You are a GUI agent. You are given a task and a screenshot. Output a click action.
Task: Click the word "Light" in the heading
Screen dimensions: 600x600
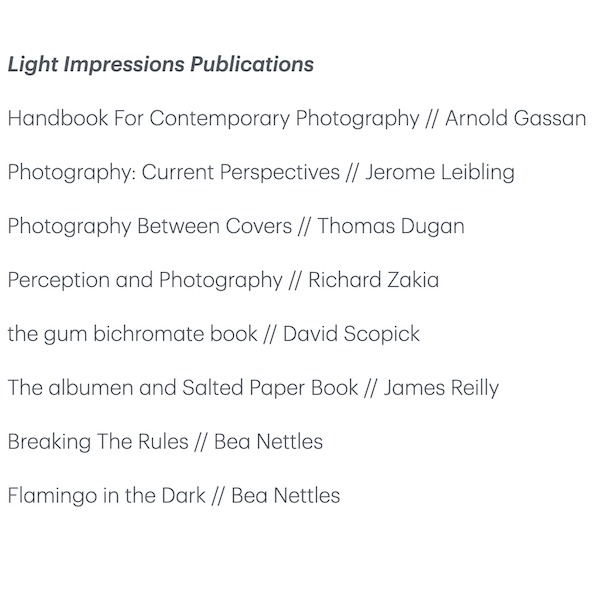tap(31, 65)
